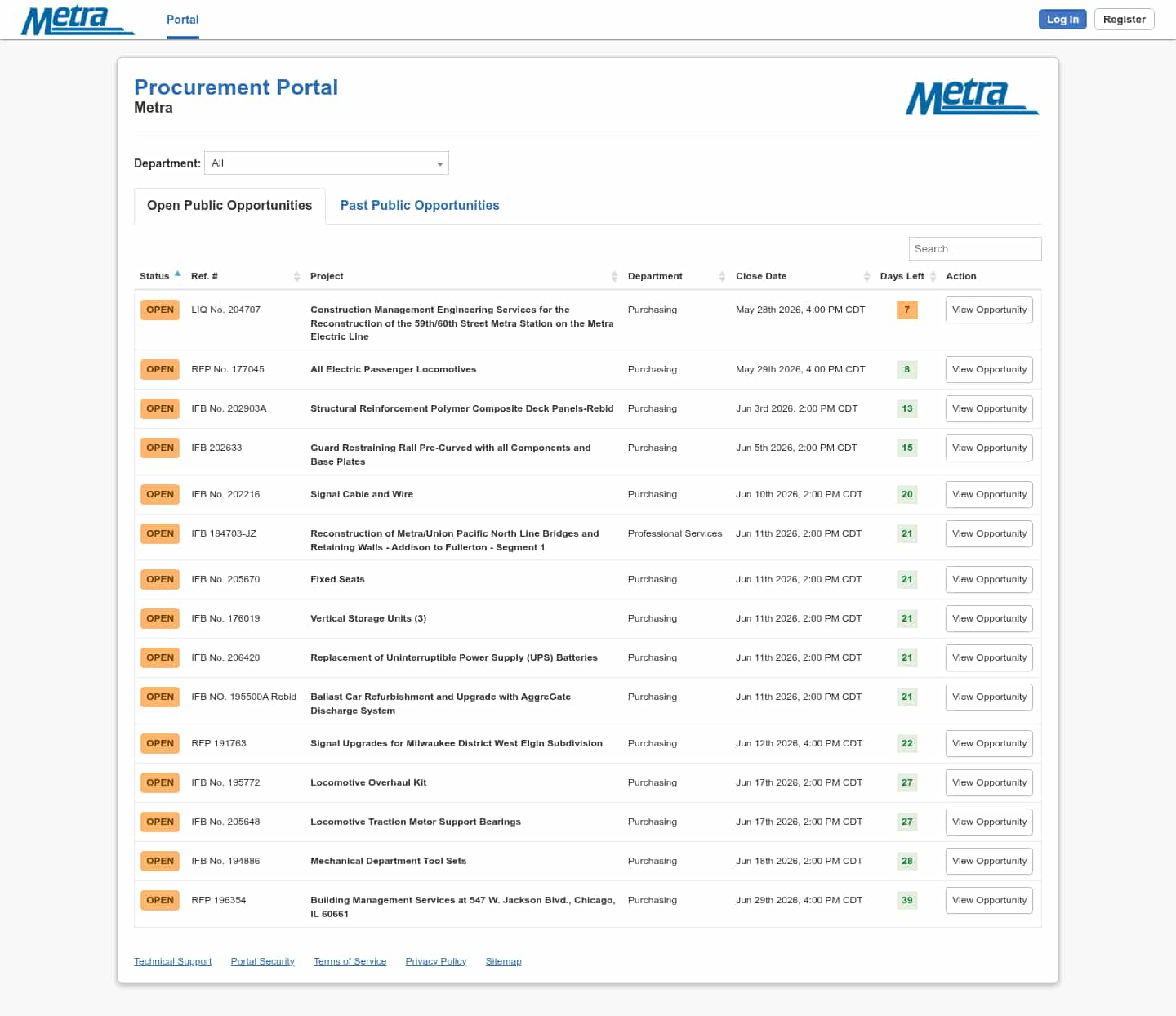Open the Portal navigation tab
This screenshot has height=1016, width=1176.
pos(183,20)
